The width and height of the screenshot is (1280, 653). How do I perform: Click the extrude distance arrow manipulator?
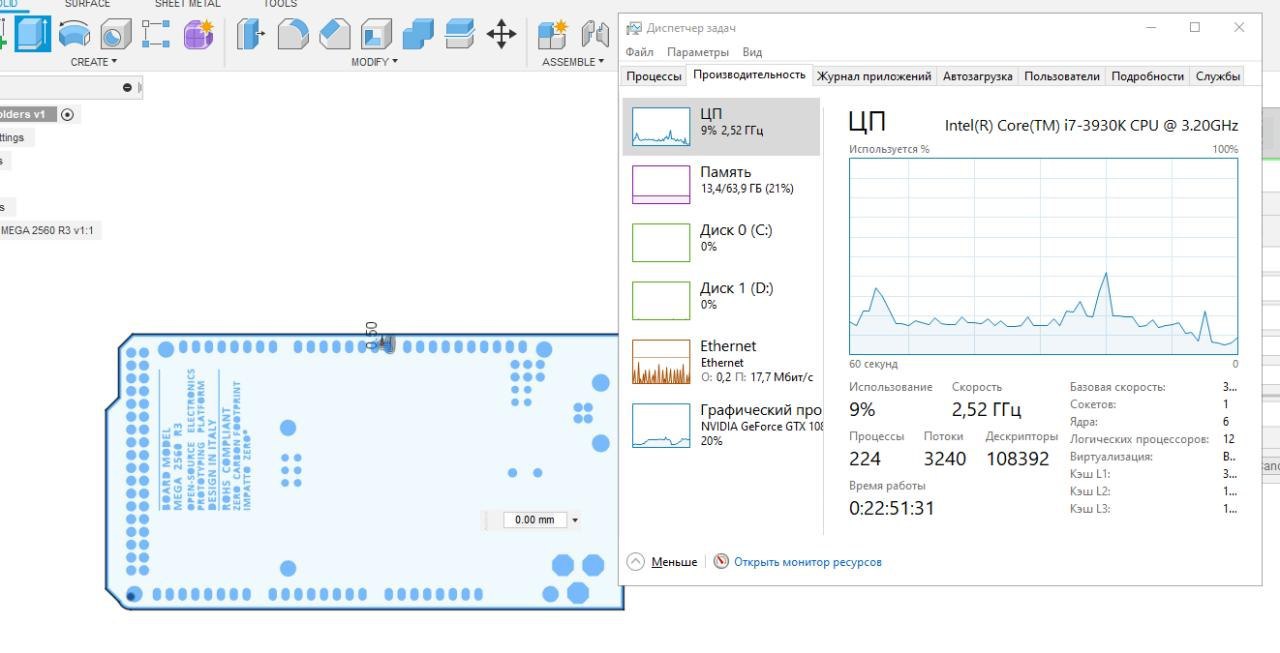(x=388, y=343)
